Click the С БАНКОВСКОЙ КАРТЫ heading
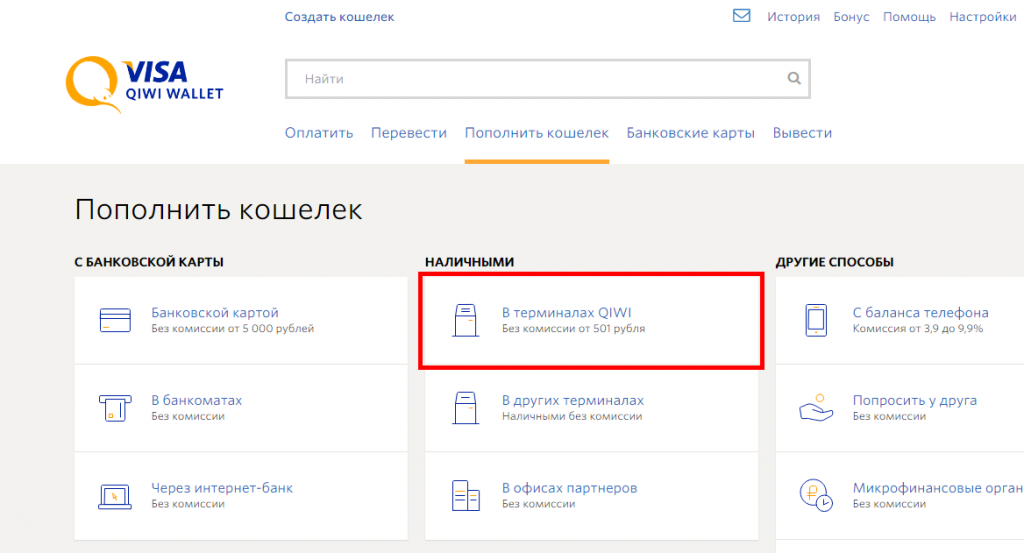 149,262
